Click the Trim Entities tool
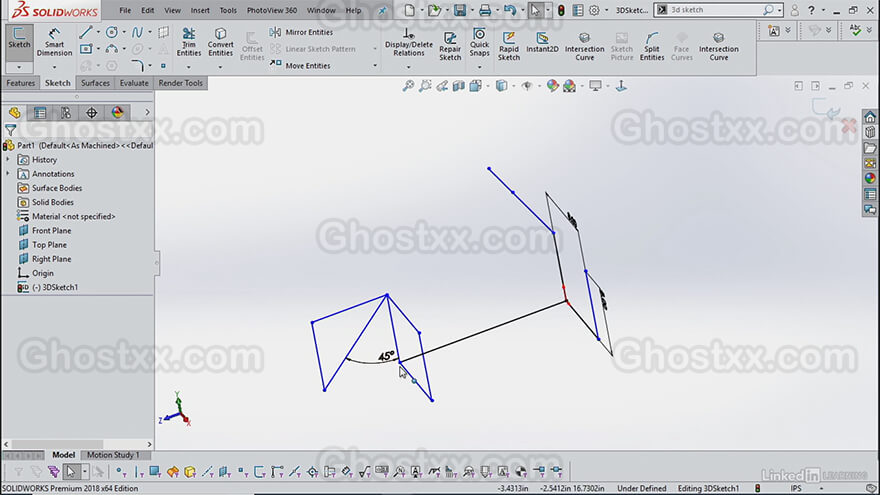The image size is (880, 495). pyautogui.click(x=189, y=42)
